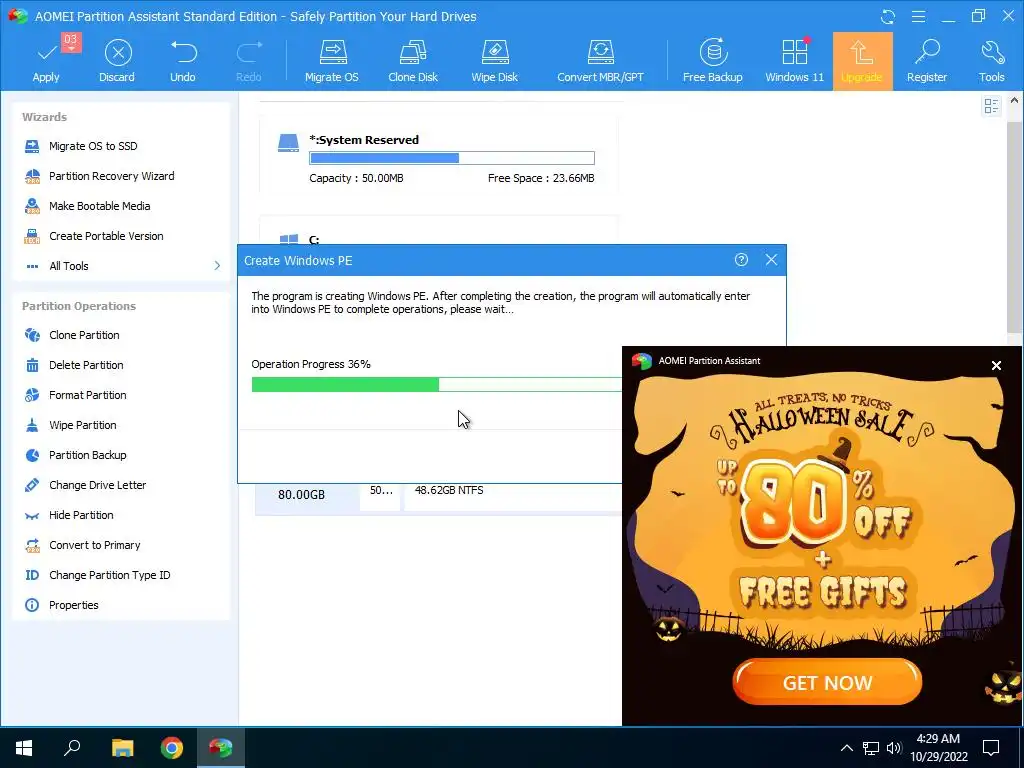Close the Create Windows PE dialog
1024x768 pixels.
[771, 260]
